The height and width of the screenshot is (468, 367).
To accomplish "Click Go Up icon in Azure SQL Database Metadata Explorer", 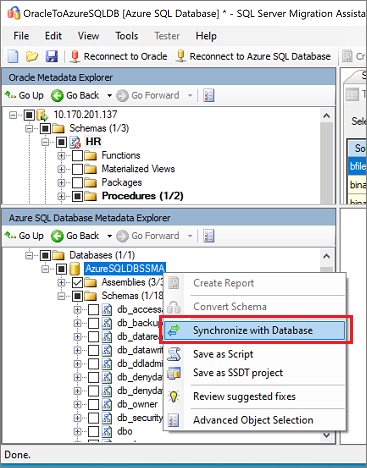I will pyautogui.click(x=10, y=236).
